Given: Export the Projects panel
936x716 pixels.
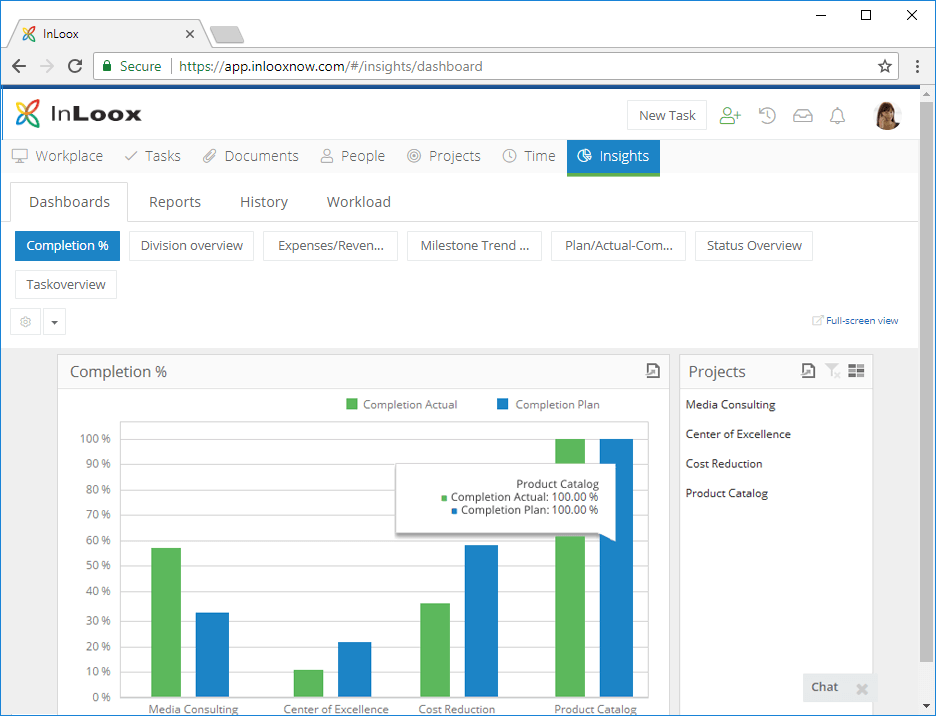Looking at the screenshot, I should pos(808,371).
